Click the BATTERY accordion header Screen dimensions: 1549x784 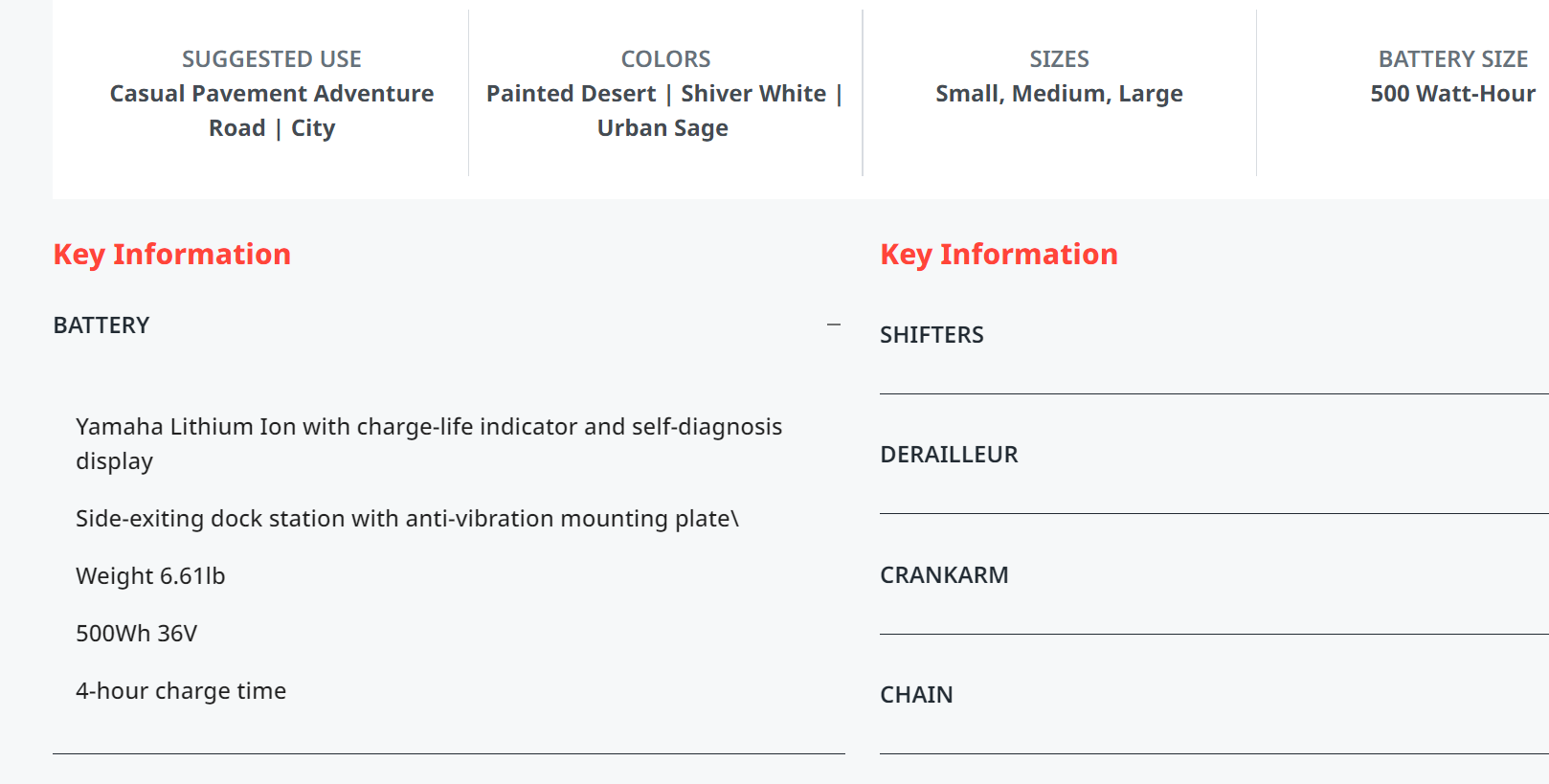(x=101, y=325)
